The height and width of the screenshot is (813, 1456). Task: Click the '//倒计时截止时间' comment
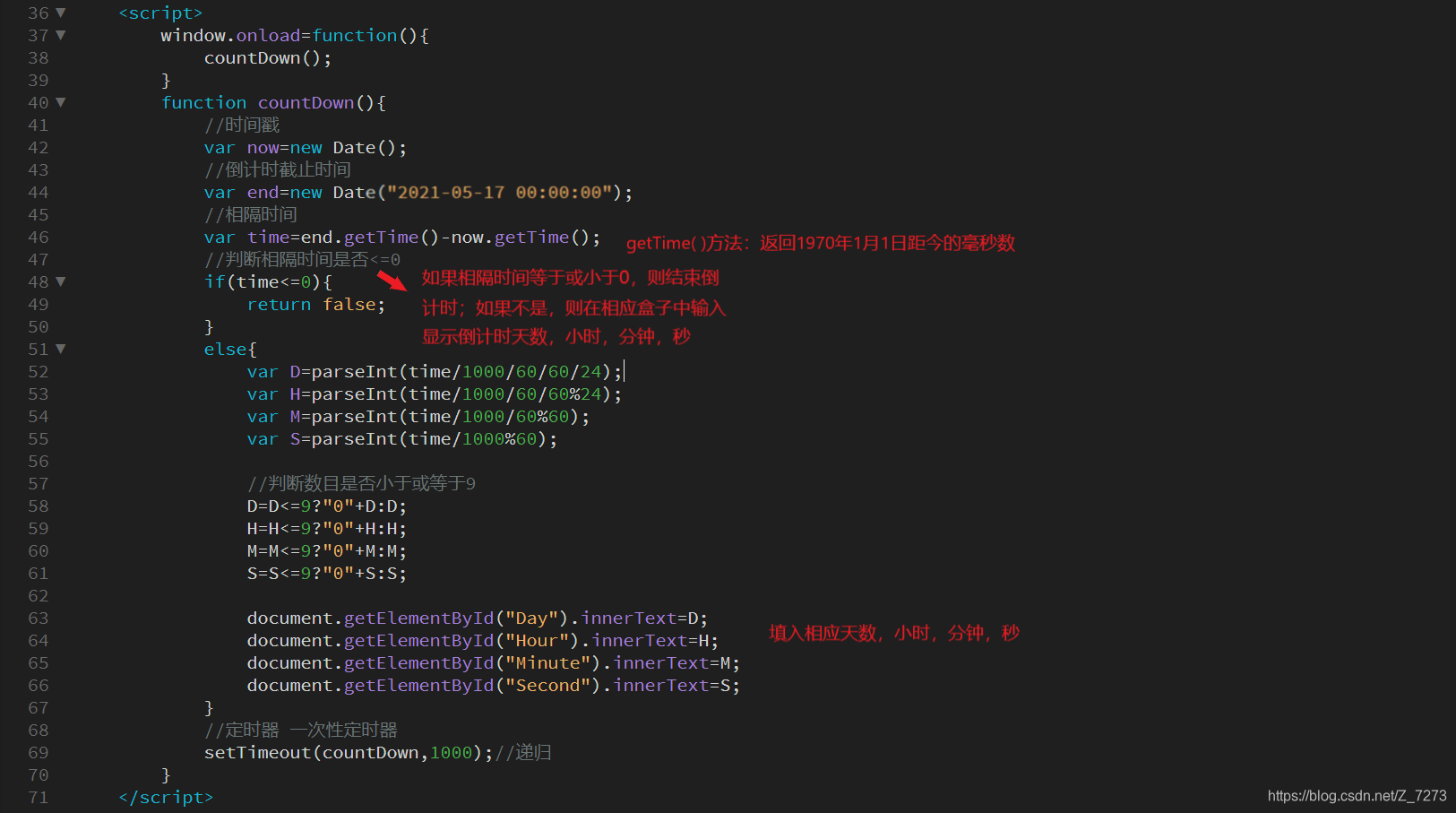[278, 169]
